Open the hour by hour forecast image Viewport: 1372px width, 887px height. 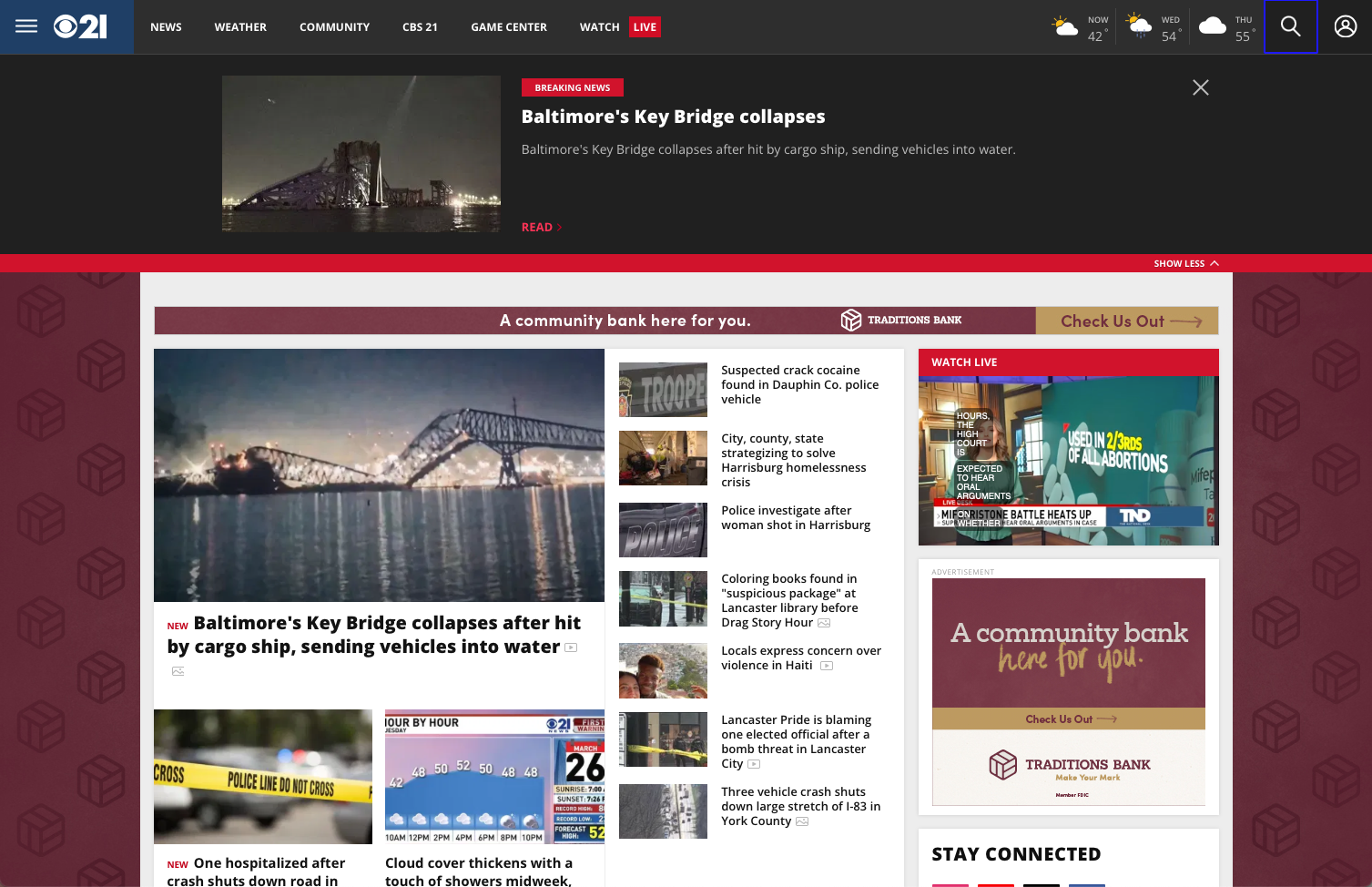(494, 777)
